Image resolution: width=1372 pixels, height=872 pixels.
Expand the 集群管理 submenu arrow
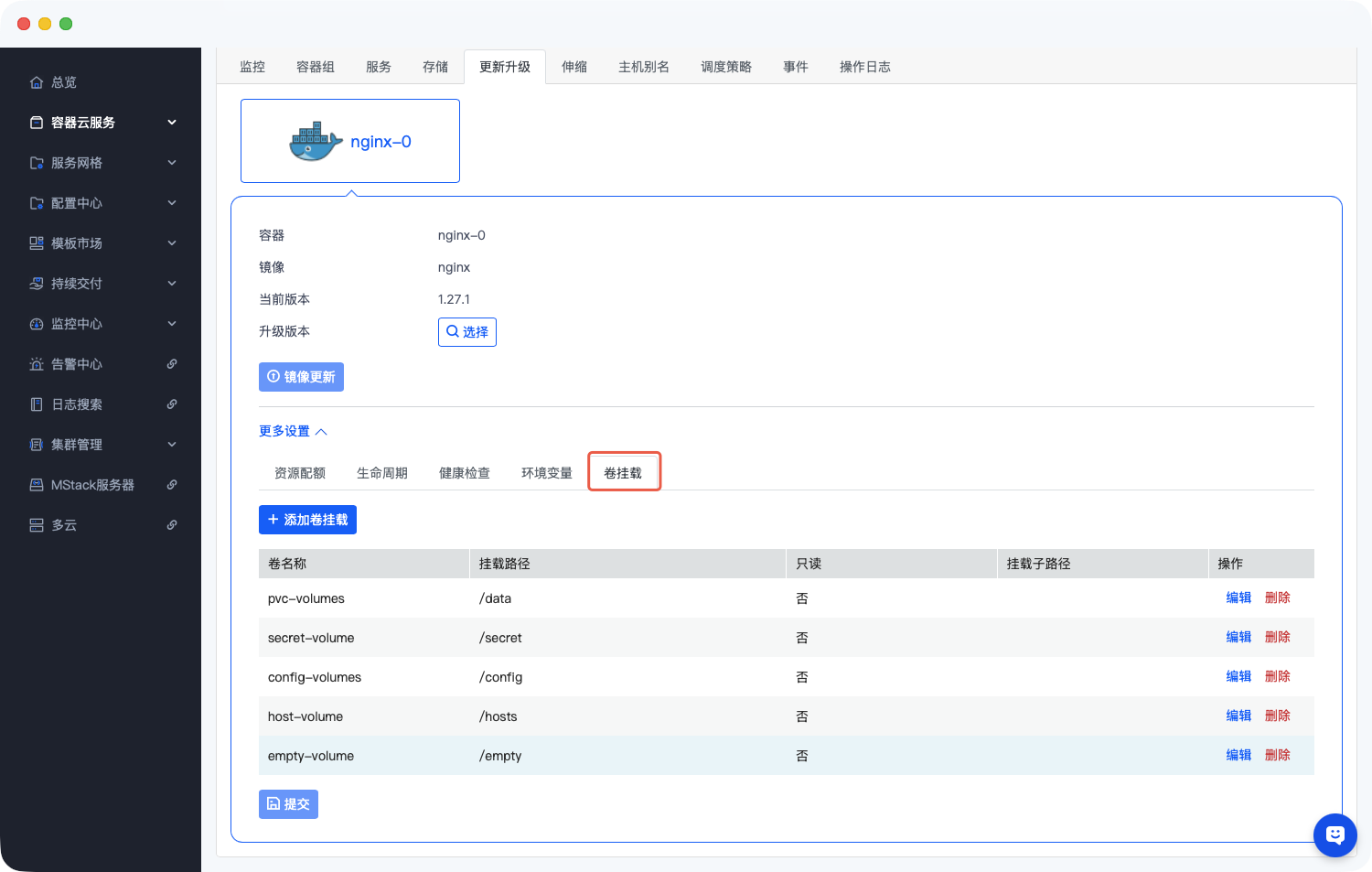172,445
